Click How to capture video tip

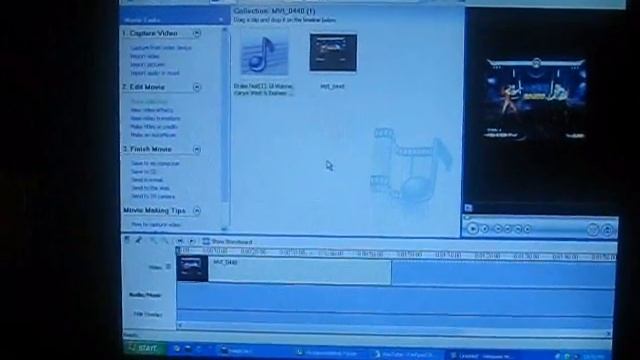coord(156,224)
